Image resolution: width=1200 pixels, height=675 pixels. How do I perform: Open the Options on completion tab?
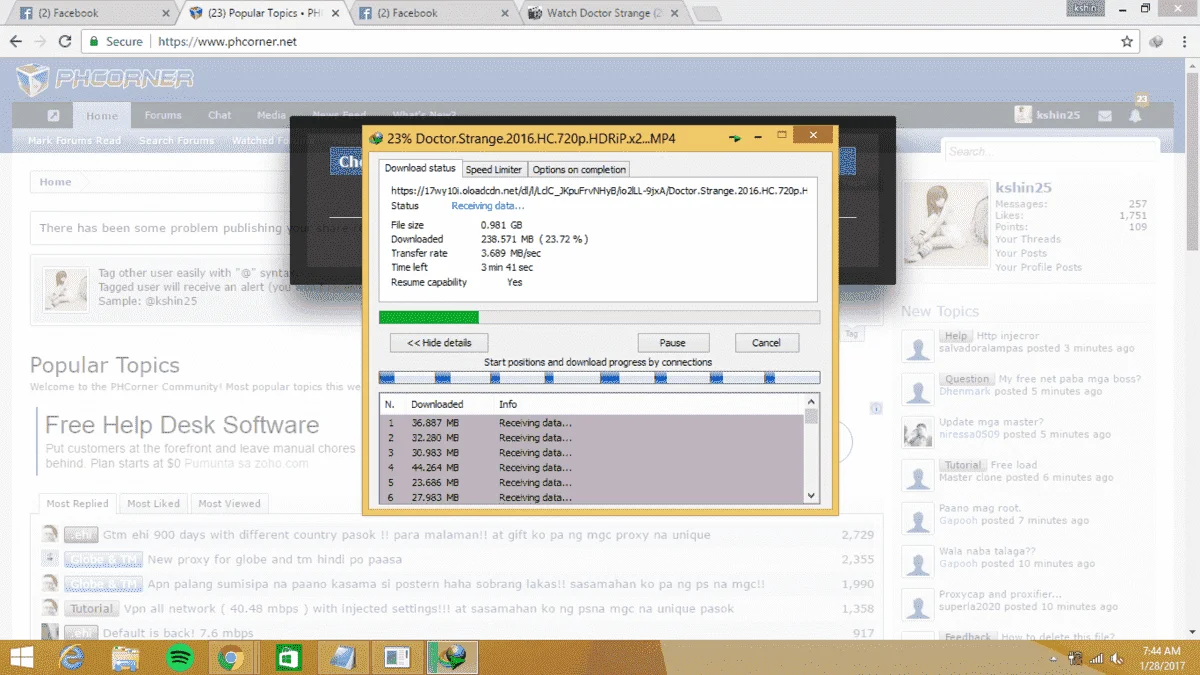(x=579, y=170)
